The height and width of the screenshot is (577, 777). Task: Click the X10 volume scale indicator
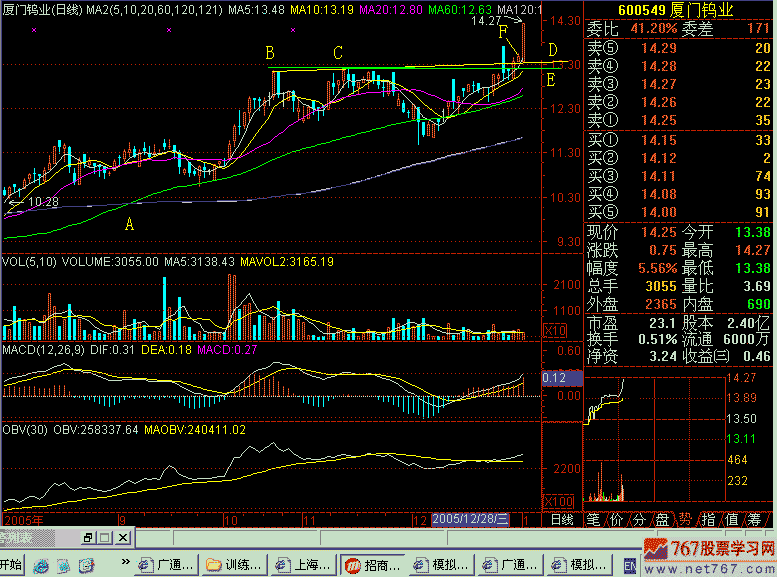click(x=555, y=331)
